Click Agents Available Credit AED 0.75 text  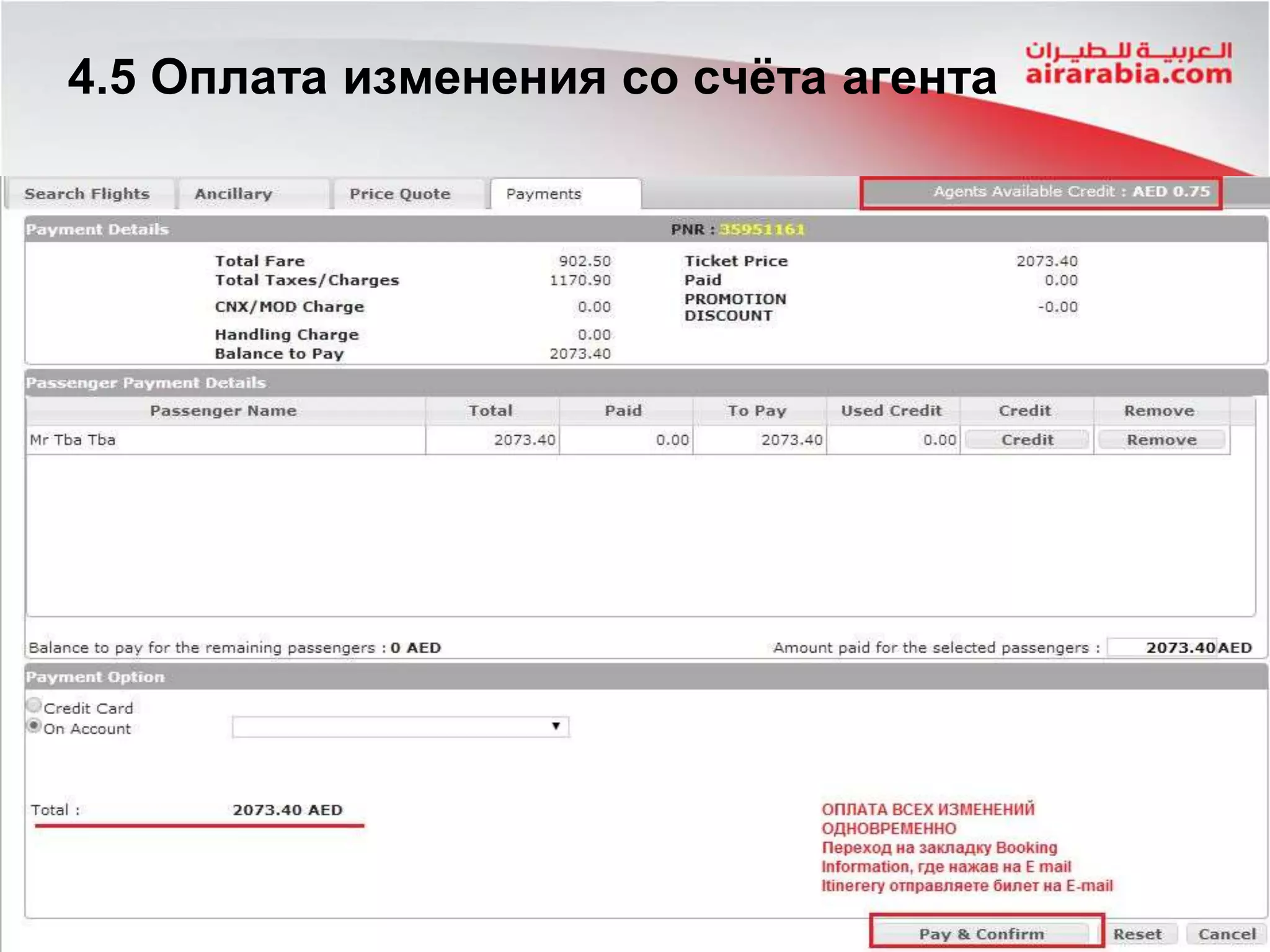1072,192
